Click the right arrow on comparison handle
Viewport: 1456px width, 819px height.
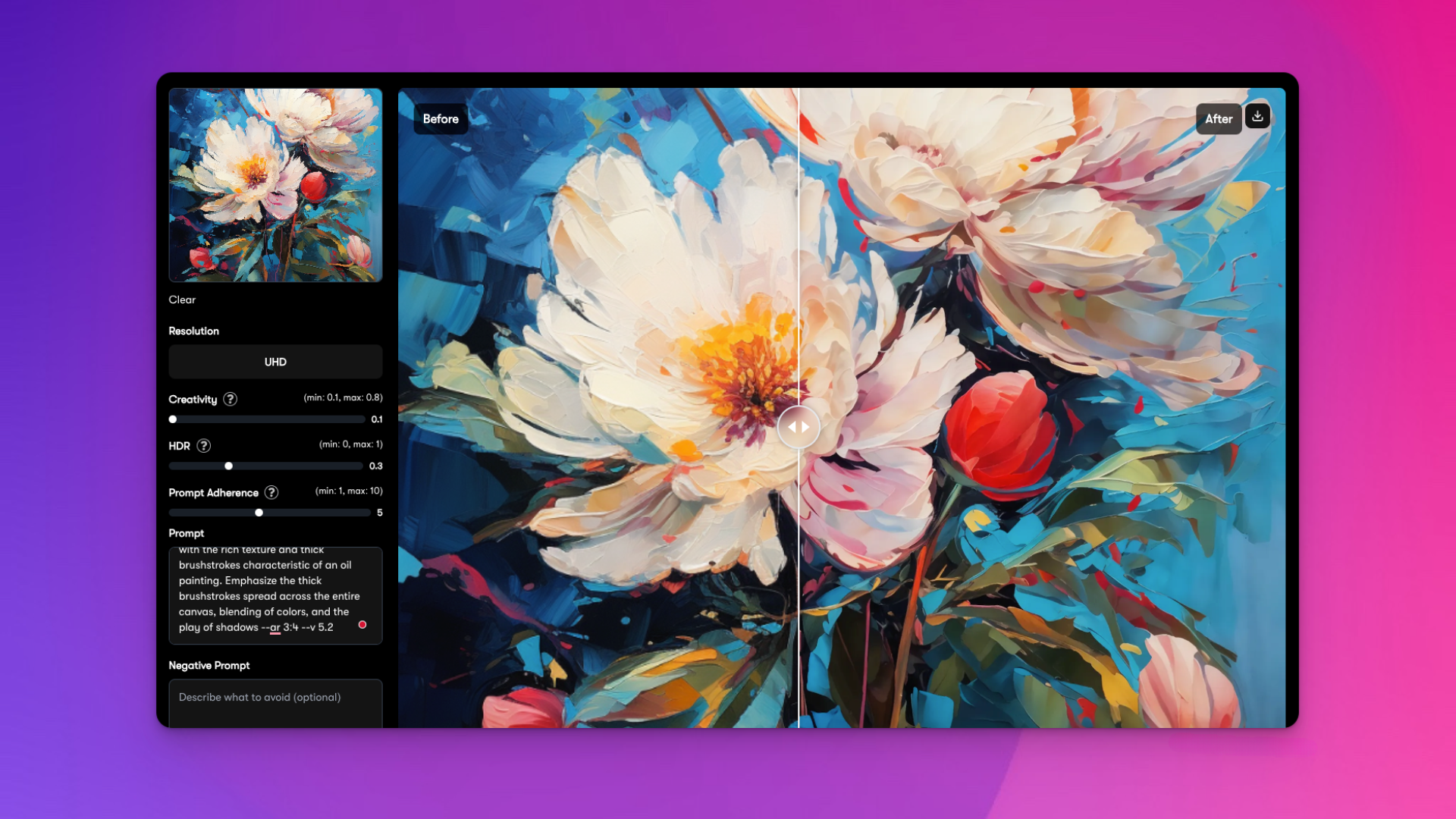pyautogui.click(x=806, y=427)
